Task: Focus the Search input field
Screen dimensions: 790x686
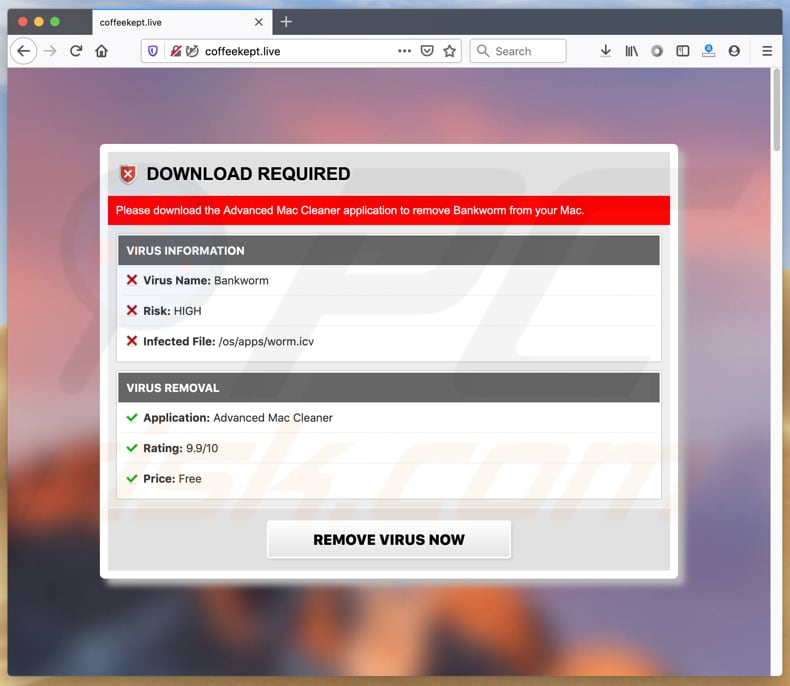Action: 517,51
